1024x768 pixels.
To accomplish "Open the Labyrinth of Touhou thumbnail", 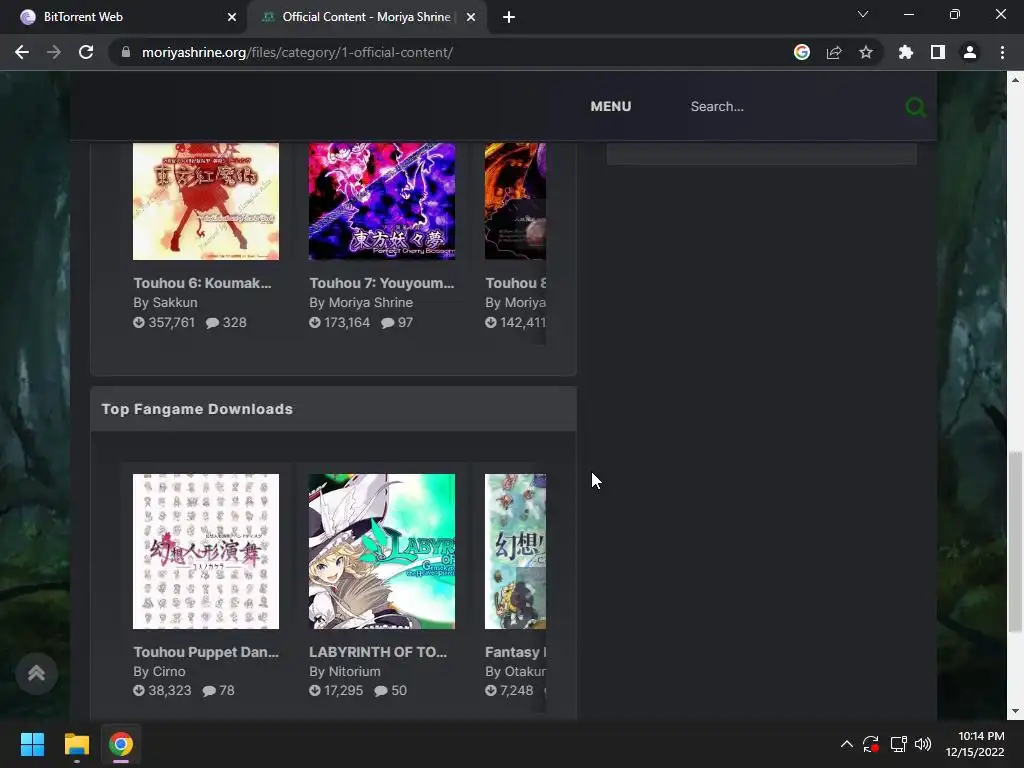I will click(x=382, y=552).
